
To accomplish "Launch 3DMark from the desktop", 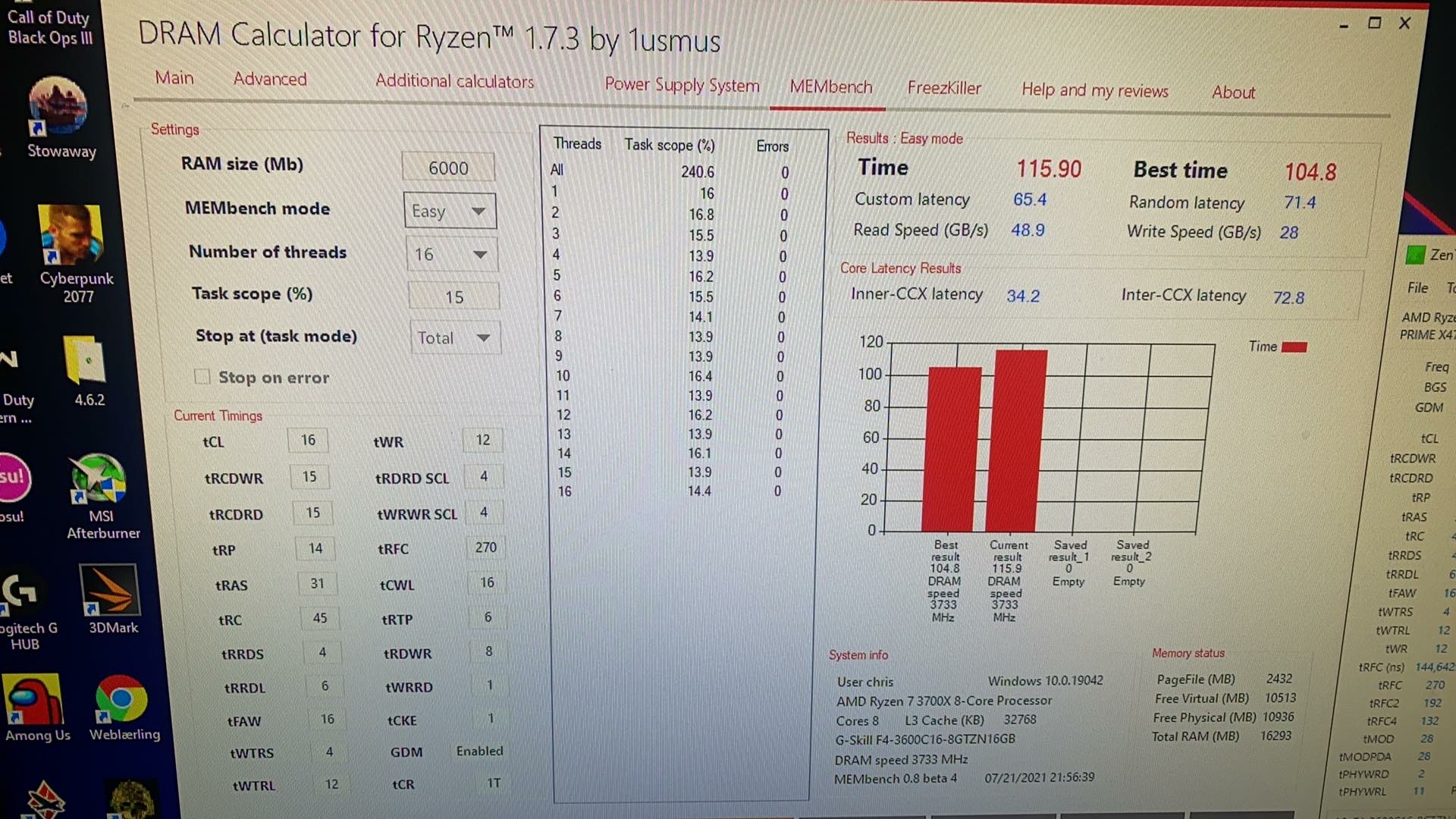I will [111, 599].
